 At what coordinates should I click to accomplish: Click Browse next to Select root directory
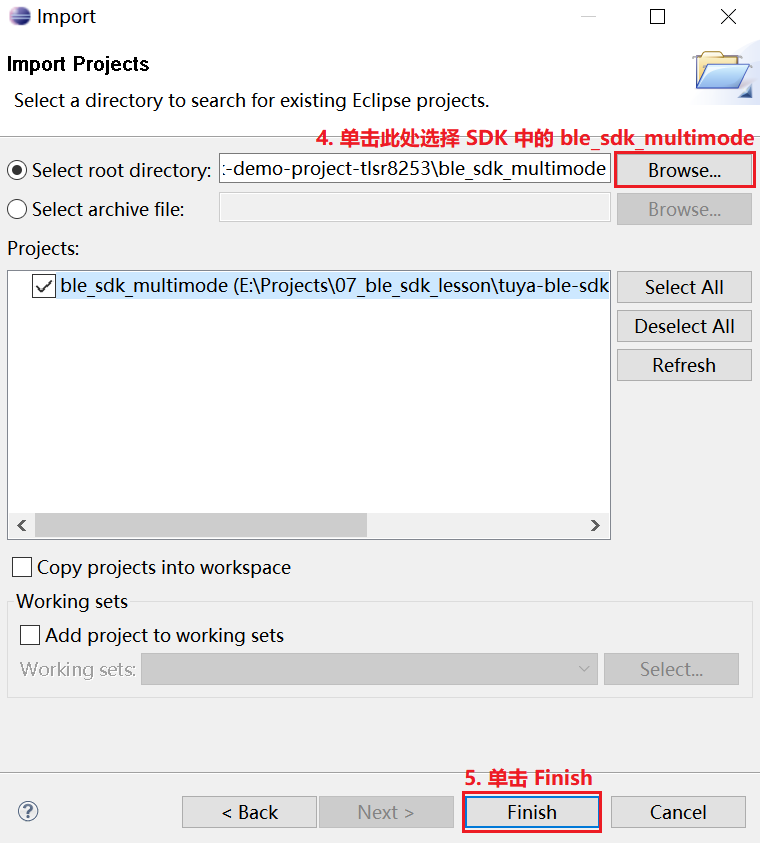point(684,169)
